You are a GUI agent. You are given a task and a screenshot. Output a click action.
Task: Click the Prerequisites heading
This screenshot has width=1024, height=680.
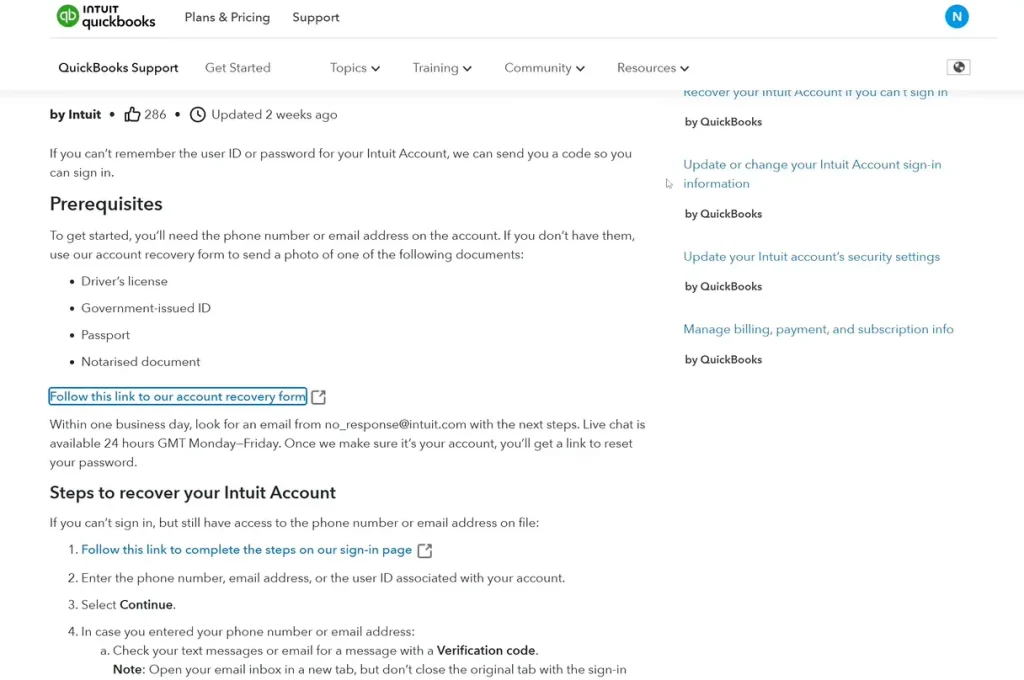(106, 204)
